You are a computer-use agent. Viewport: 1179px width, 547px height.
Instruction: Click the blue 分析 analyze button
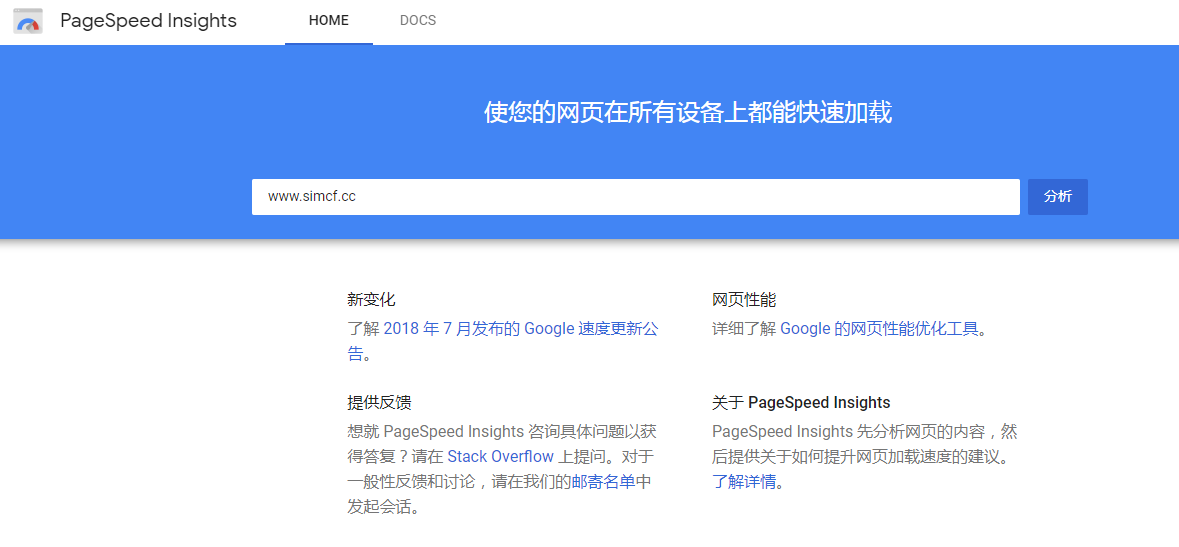click(1058, 197)
